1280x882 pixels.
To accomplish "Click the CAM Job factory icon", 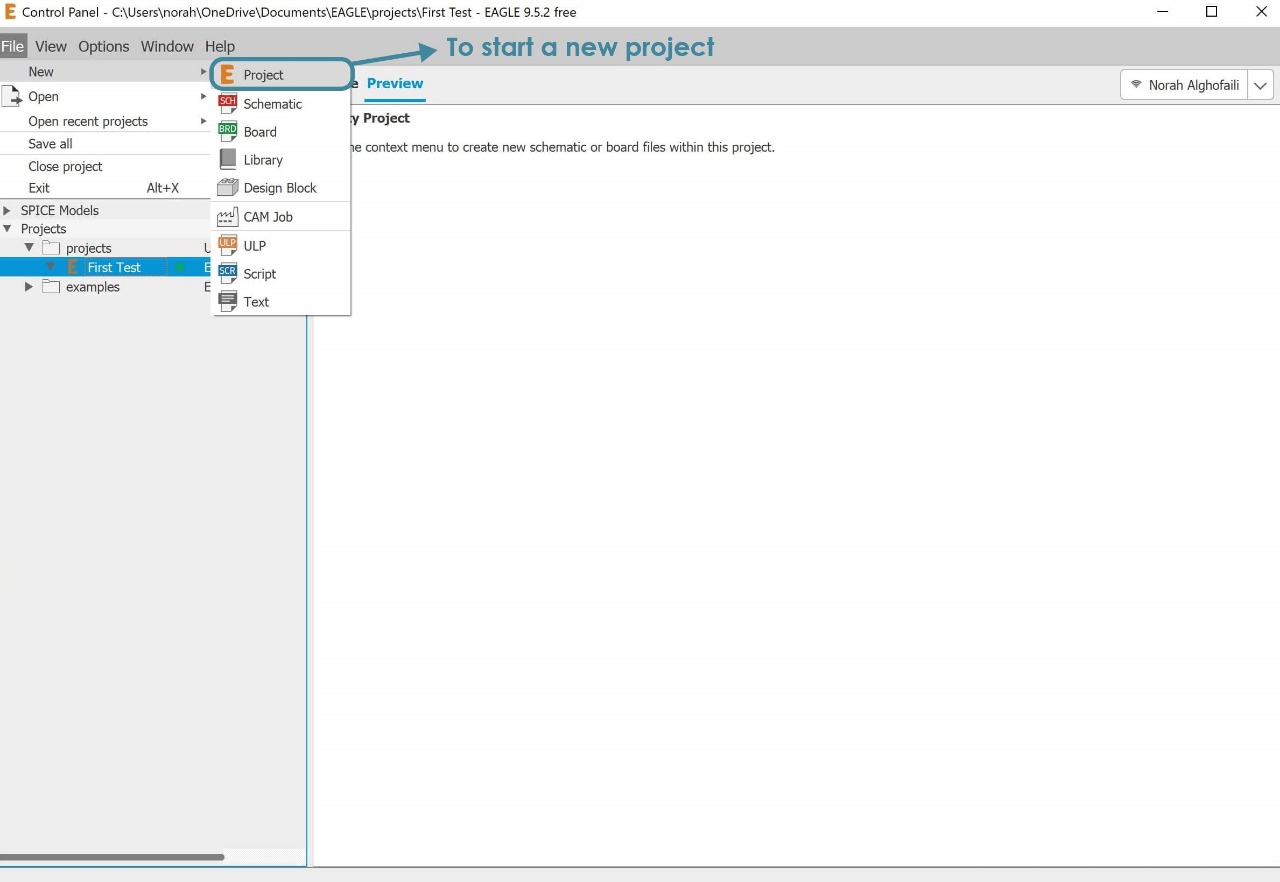I will point(227,216).
